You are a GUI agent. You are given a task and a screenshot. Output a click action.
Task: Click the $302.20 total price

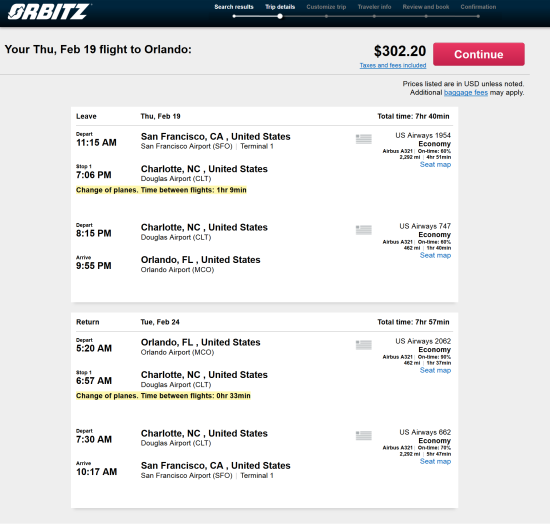coord(400,51)
